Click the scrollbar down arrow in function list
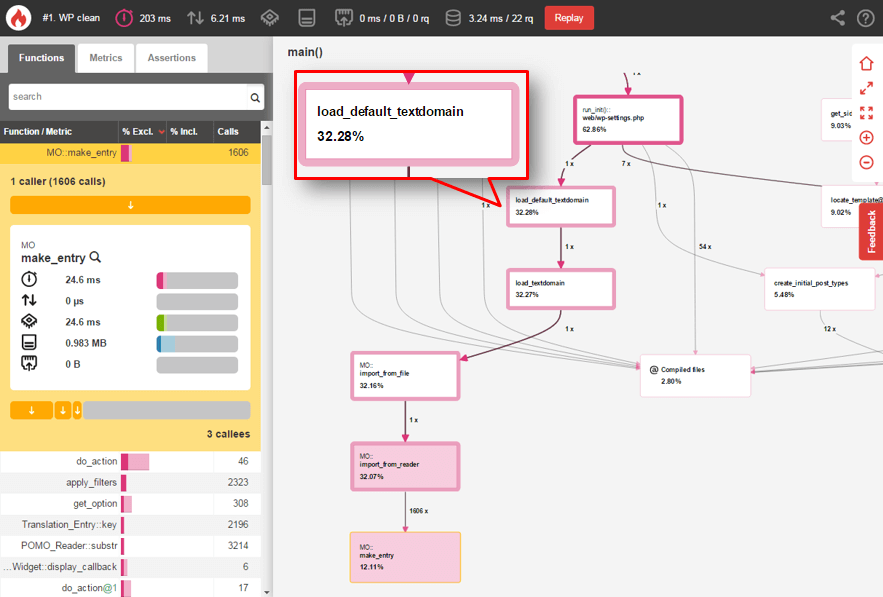The image size is (883, 597). point(267,592)
